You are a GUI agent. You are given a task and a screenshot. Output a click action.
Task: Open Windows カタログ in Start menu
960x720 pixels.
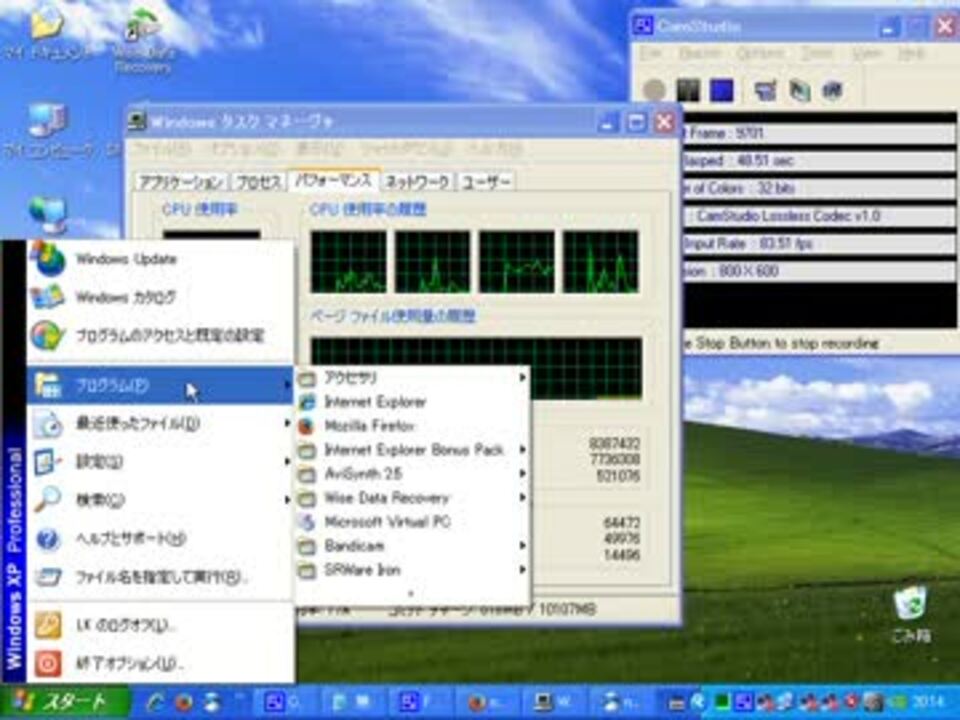pos(160,297)
